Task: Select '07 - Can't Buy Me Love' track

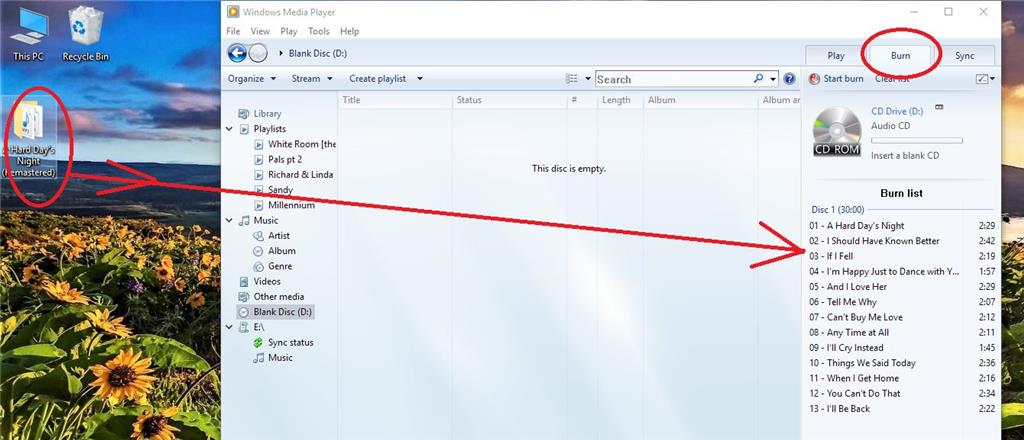Action: pos(902,317)
